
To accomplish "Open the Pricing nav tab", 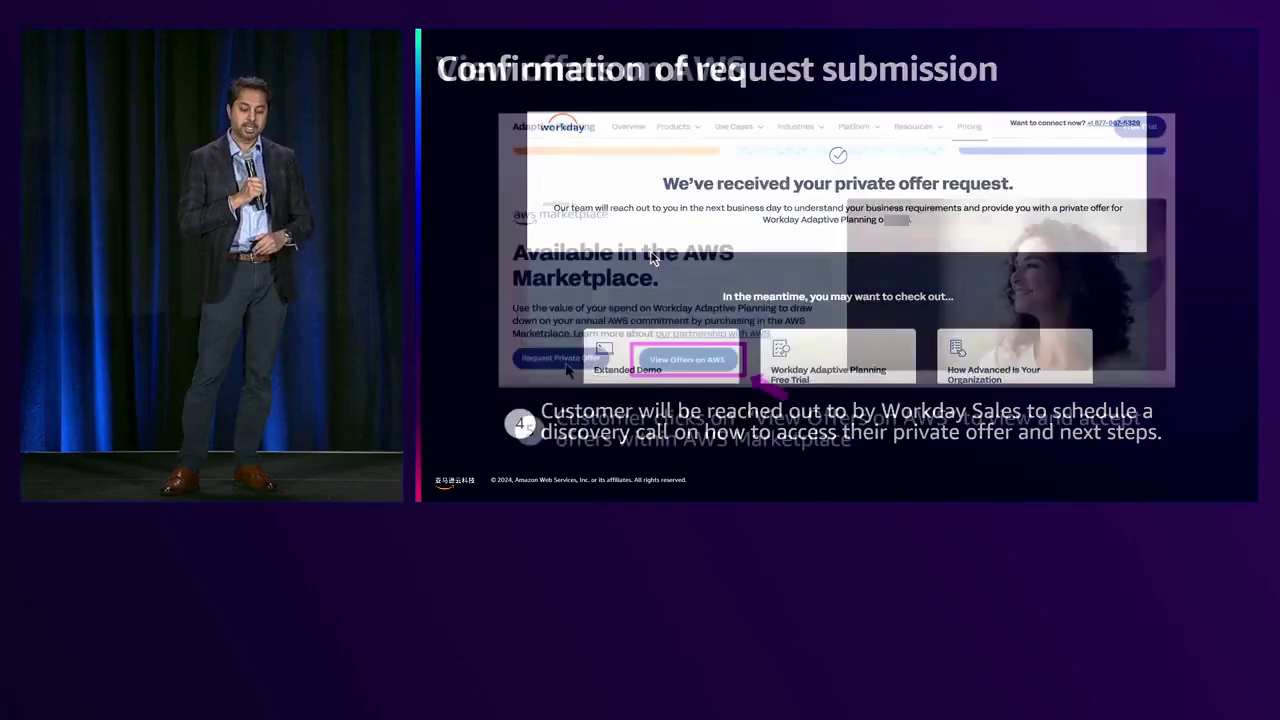I will click(969, 127).
